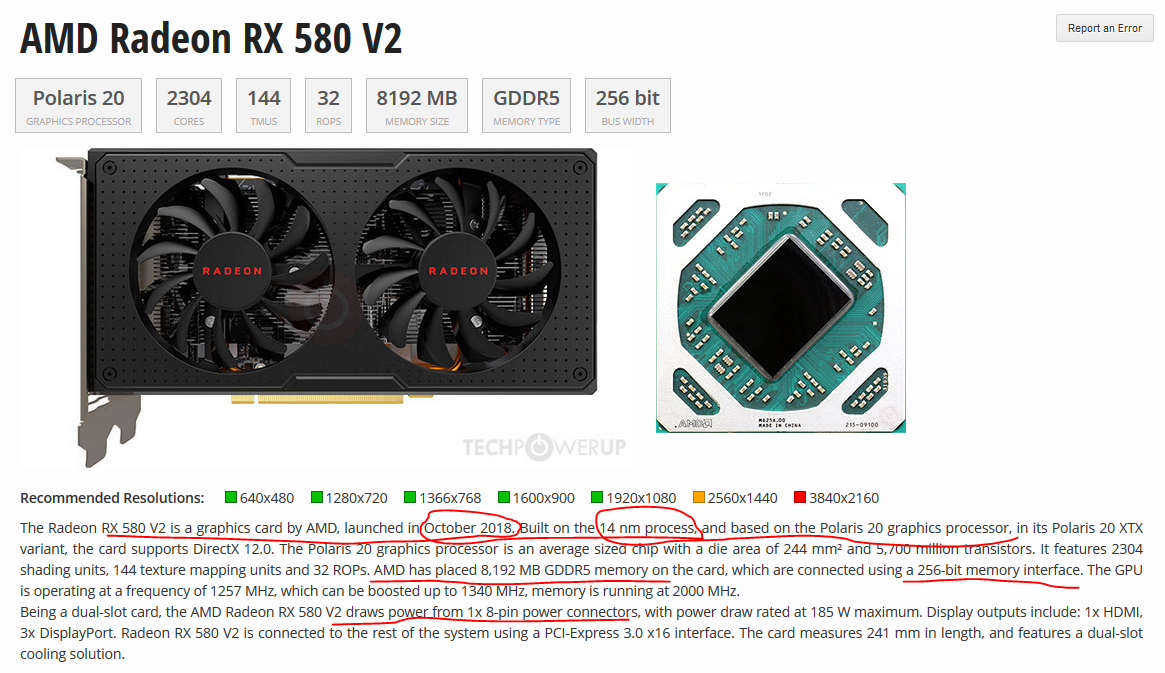Click the Report an Error button
Viewport: 1165px width, 673px height.
point(1104,28)
